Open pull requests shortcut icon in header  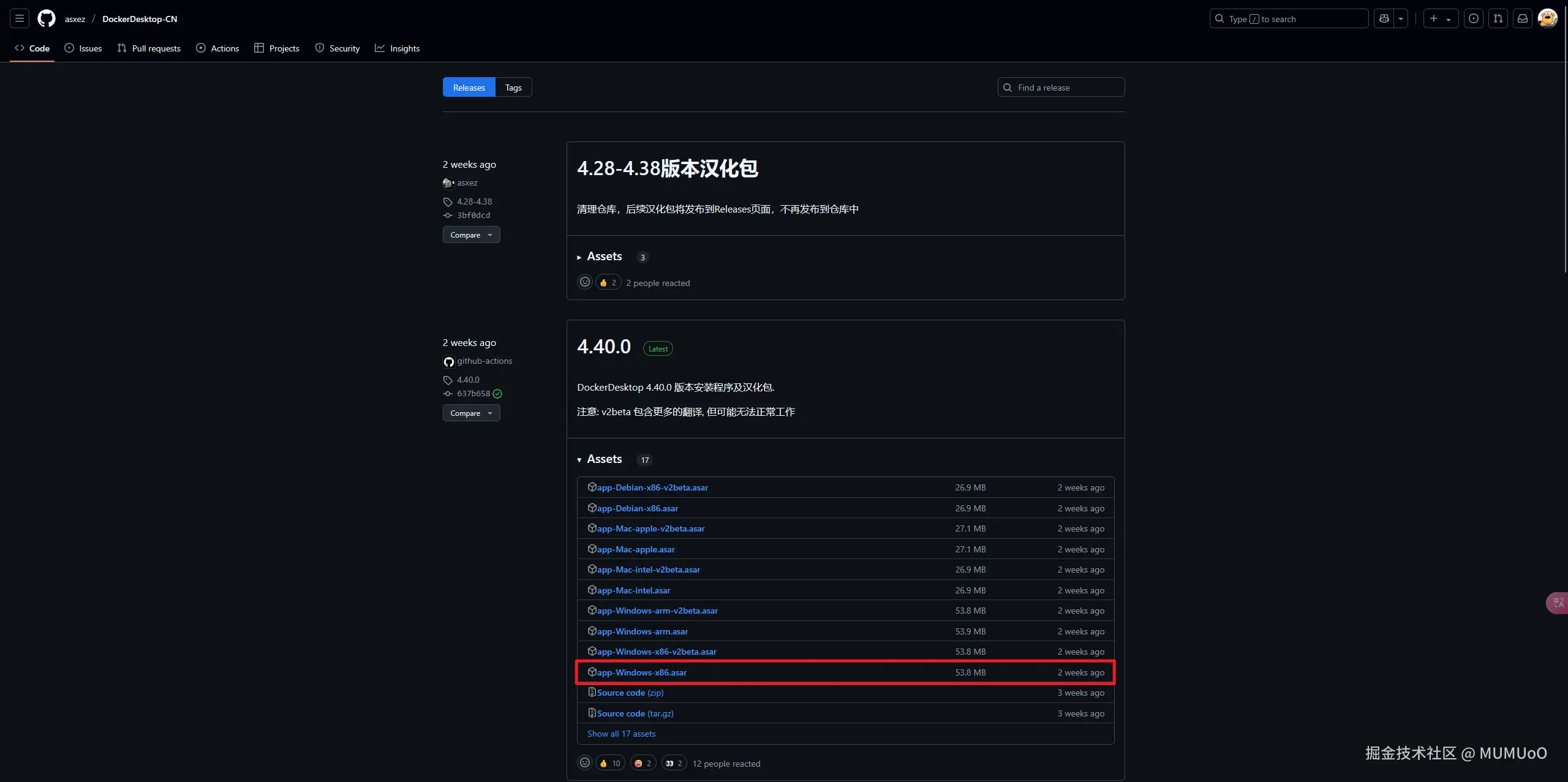(x=1498, y=18)
